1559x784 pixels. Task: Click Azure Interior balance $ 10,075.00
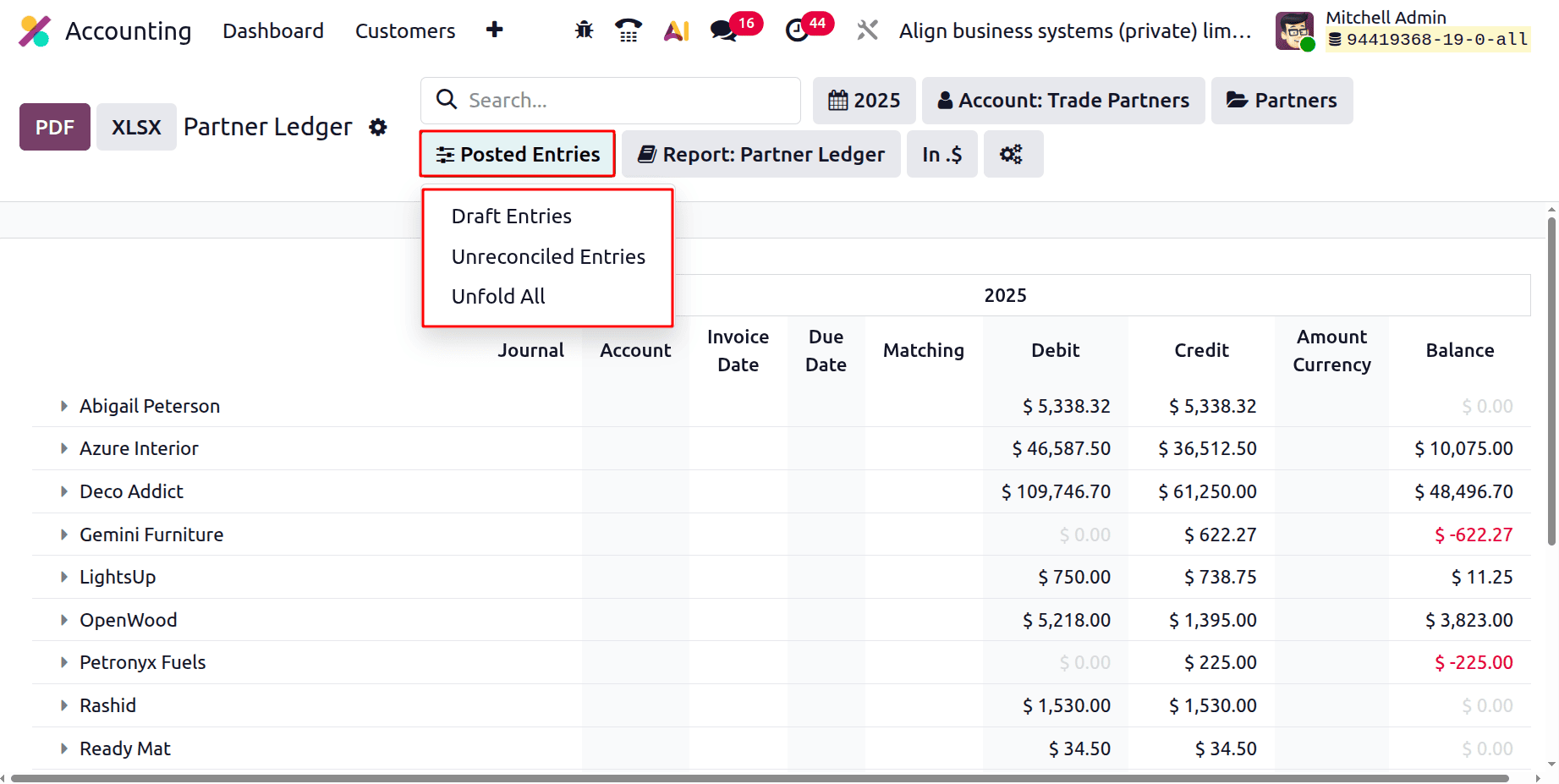click(x=1464, y=449)
